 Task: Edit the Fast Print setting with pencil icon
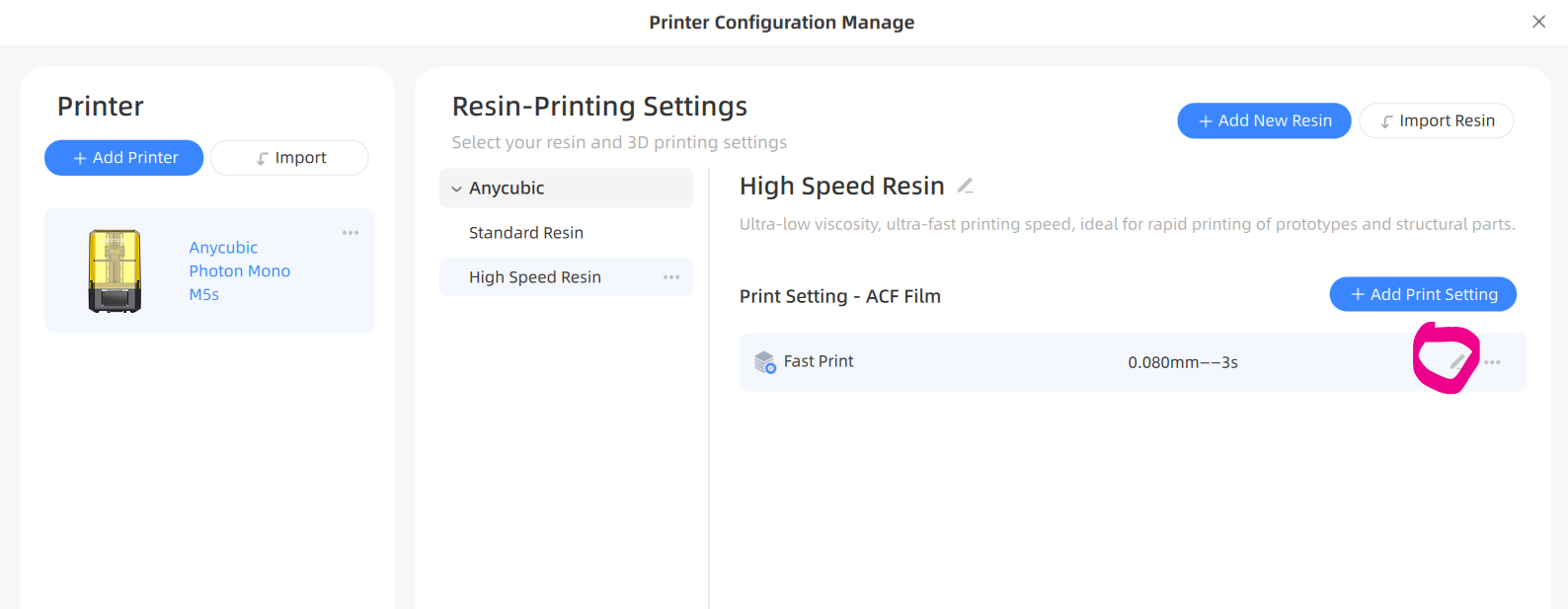pyautogui.click(x=1457, y=362)
